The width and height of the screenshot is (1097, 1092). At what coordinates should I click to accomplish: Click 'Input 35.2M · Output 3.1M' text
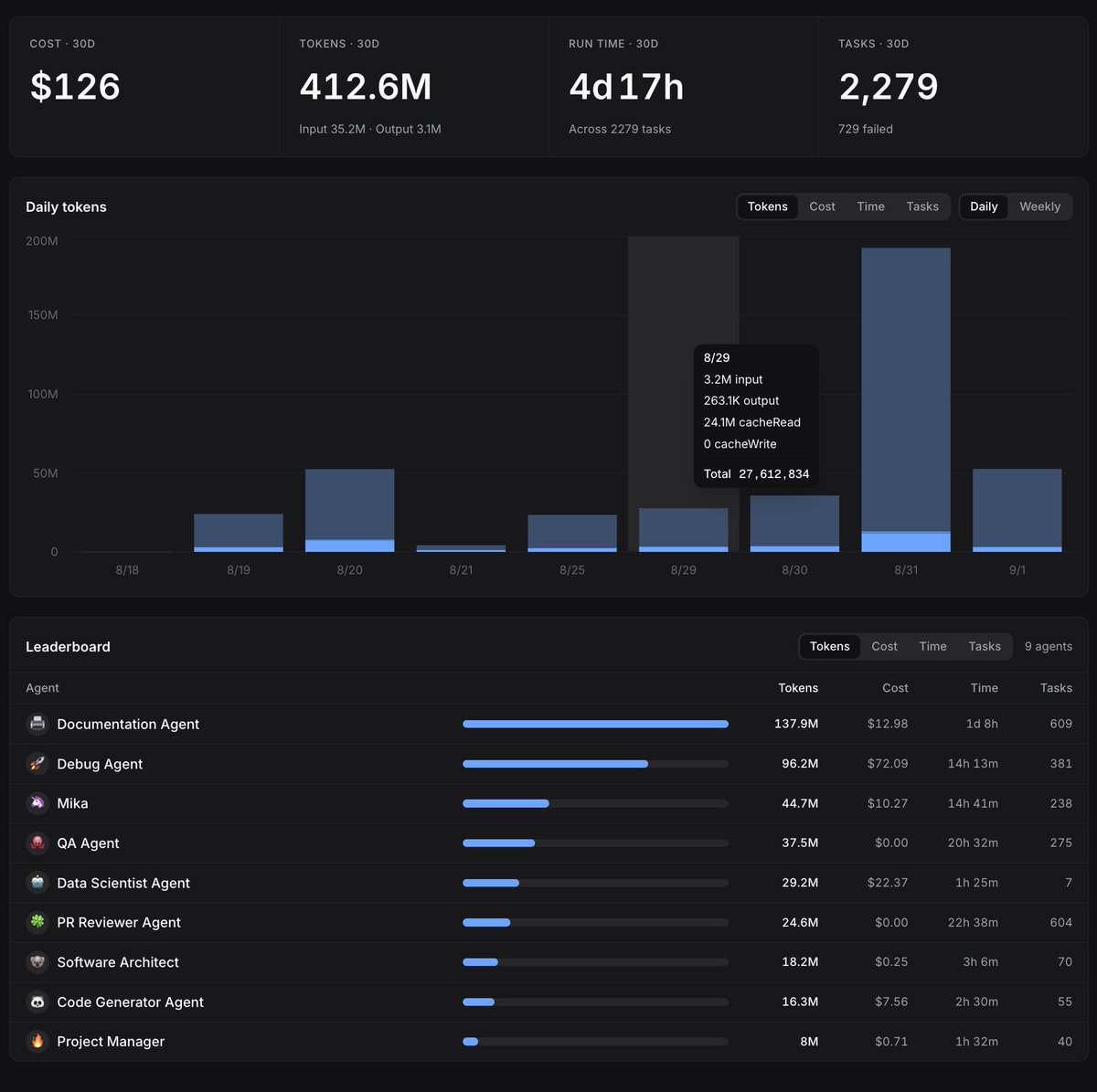[x=370, y=129]
